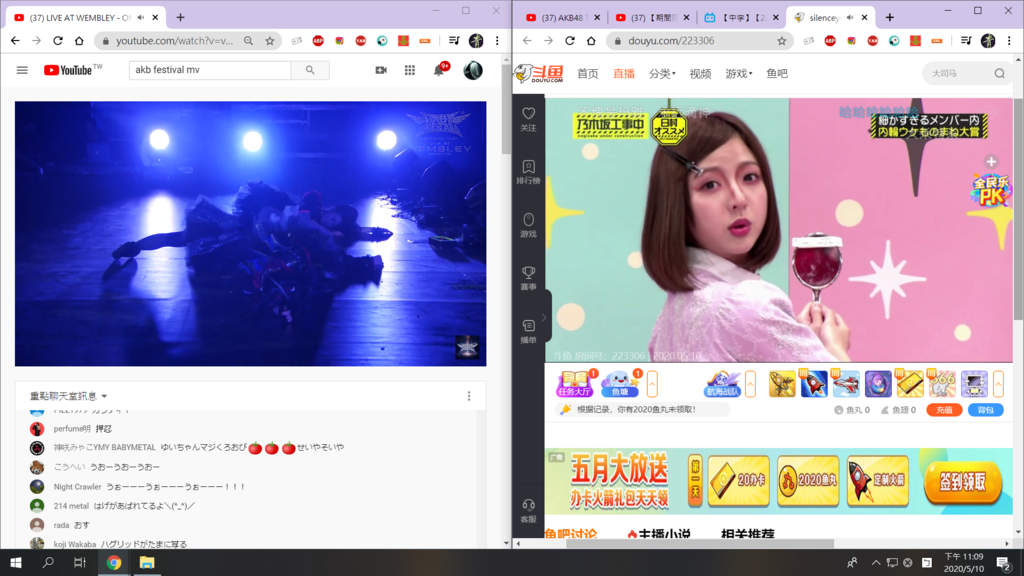Click the orange 充值 recharge button
The height and width of the screenshot is (576, 1024).
[x=944, y=410]
